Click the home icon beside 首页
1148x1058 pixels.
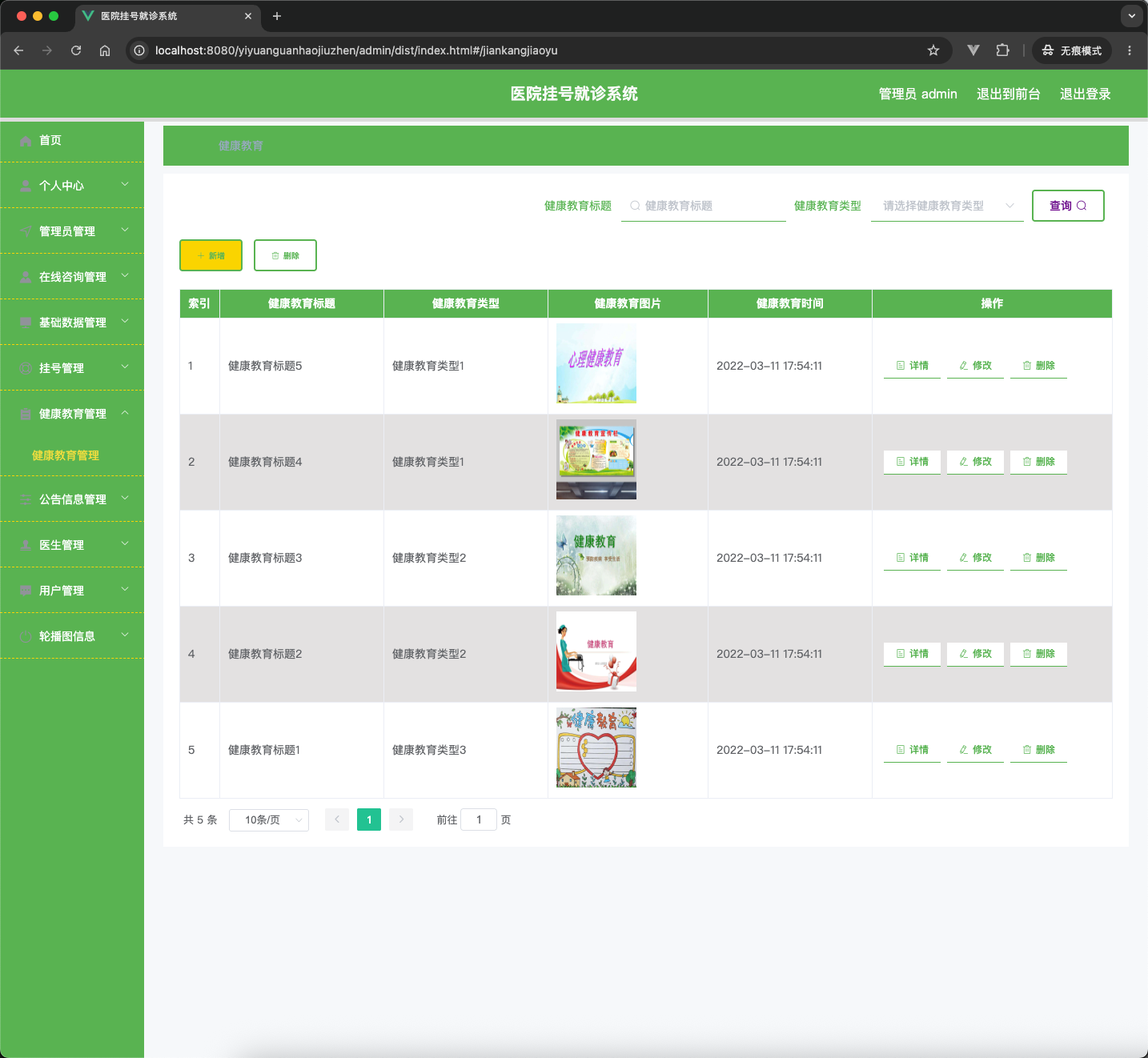[x=26, y=140]
